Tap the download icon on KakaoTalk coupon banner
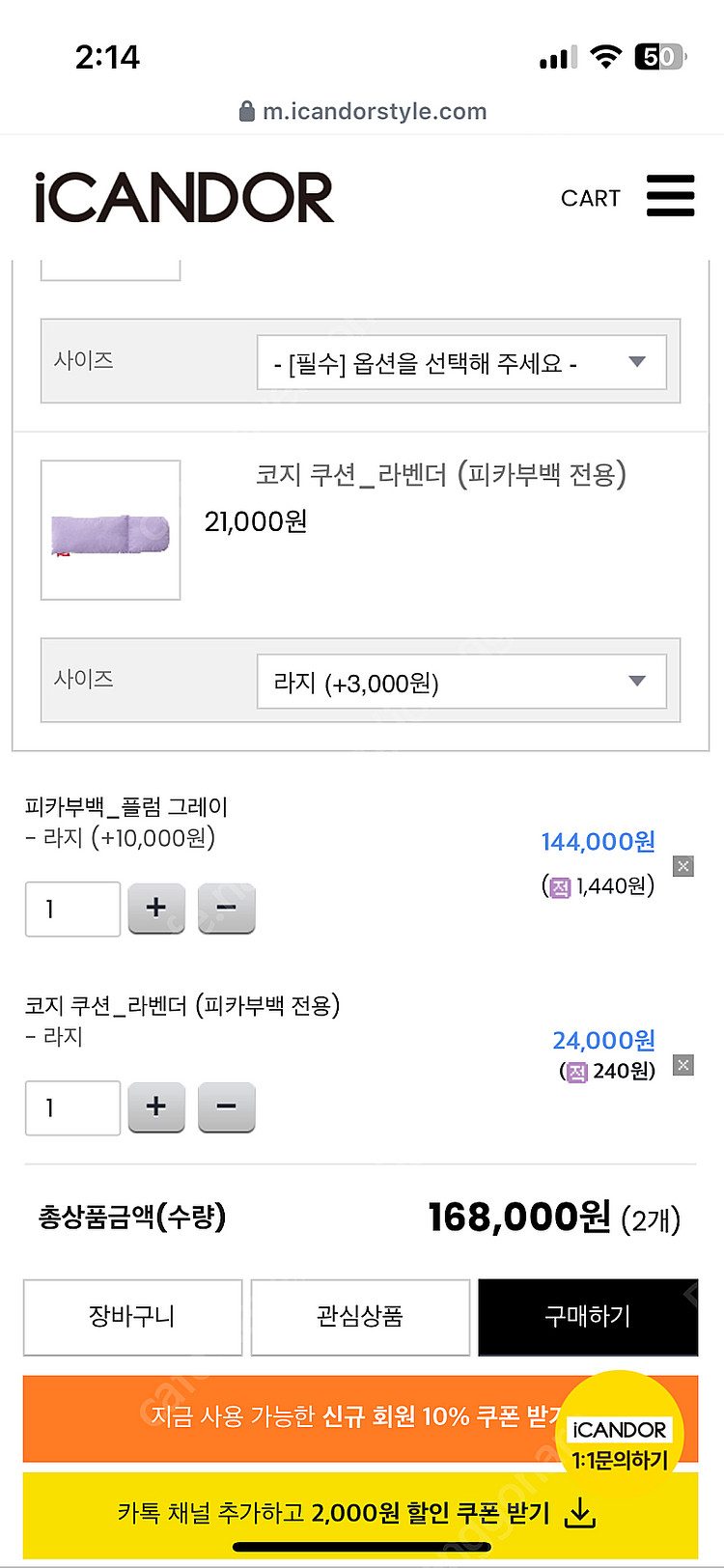Image resolution: width=724 pixels, height=1568 pixels. click(579, 1513)
